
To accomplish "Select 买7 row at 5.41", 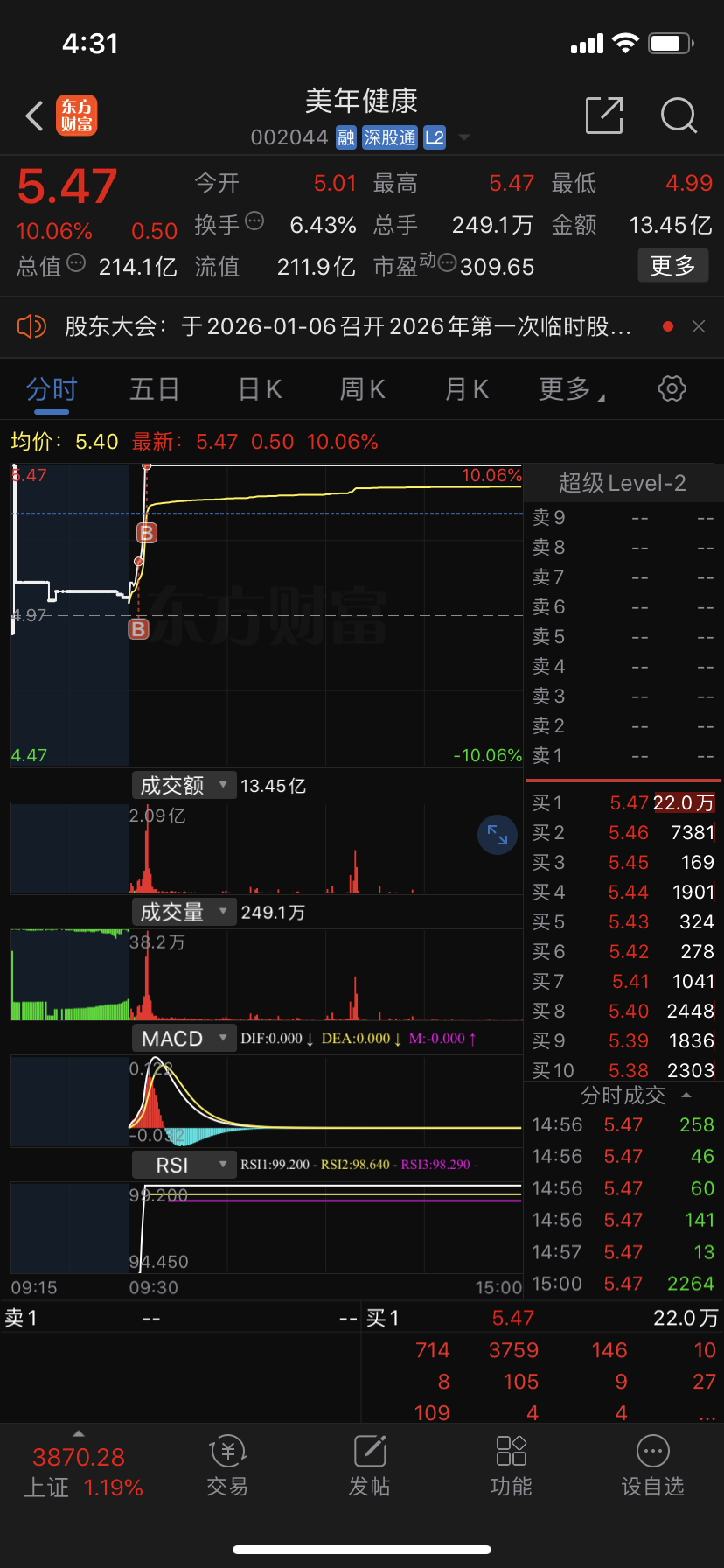I will [623, 982].
